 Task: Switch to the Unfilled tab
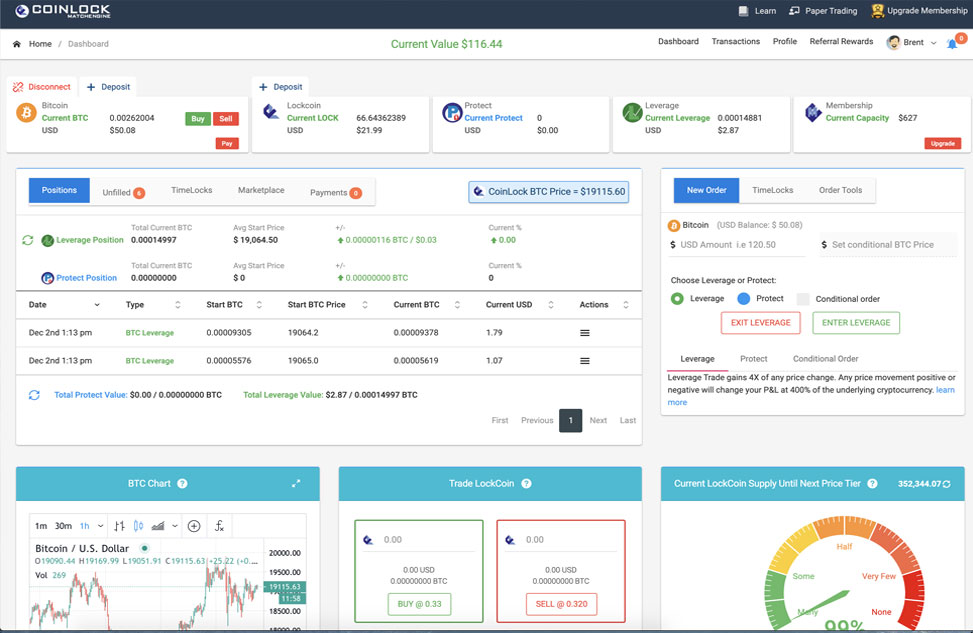click(x=123, y=192)
